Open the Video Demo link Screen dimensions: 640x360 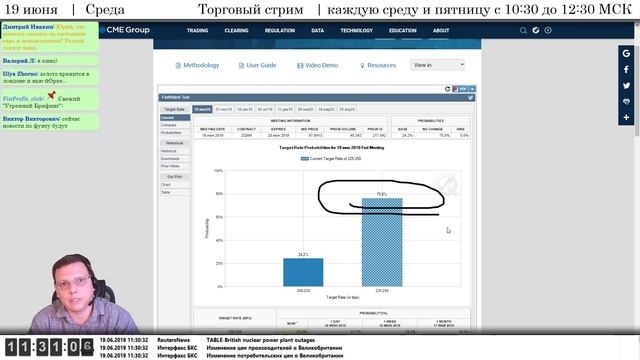[318, 65]
